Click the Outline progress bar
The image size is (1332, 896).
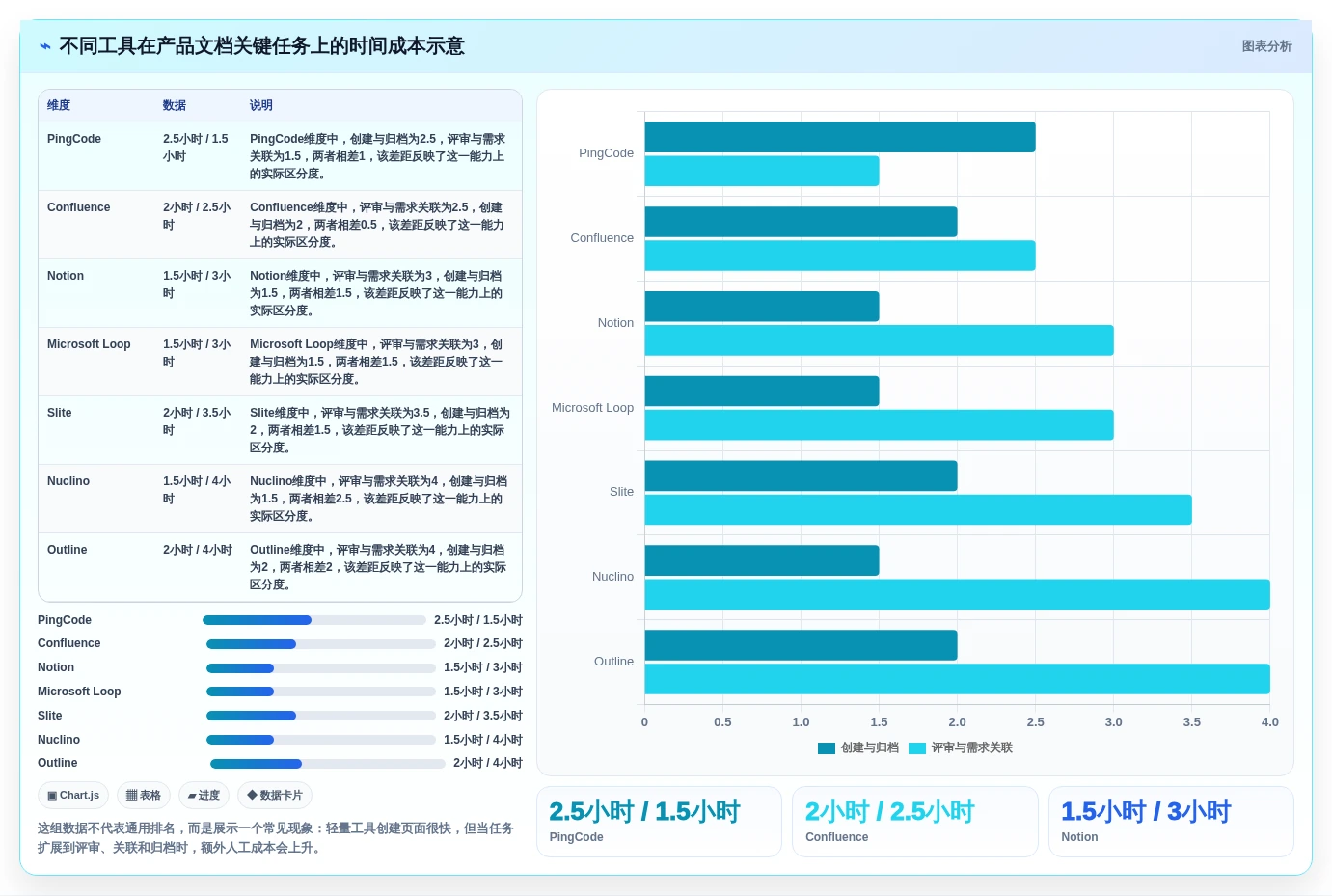(x=328, y=764)
